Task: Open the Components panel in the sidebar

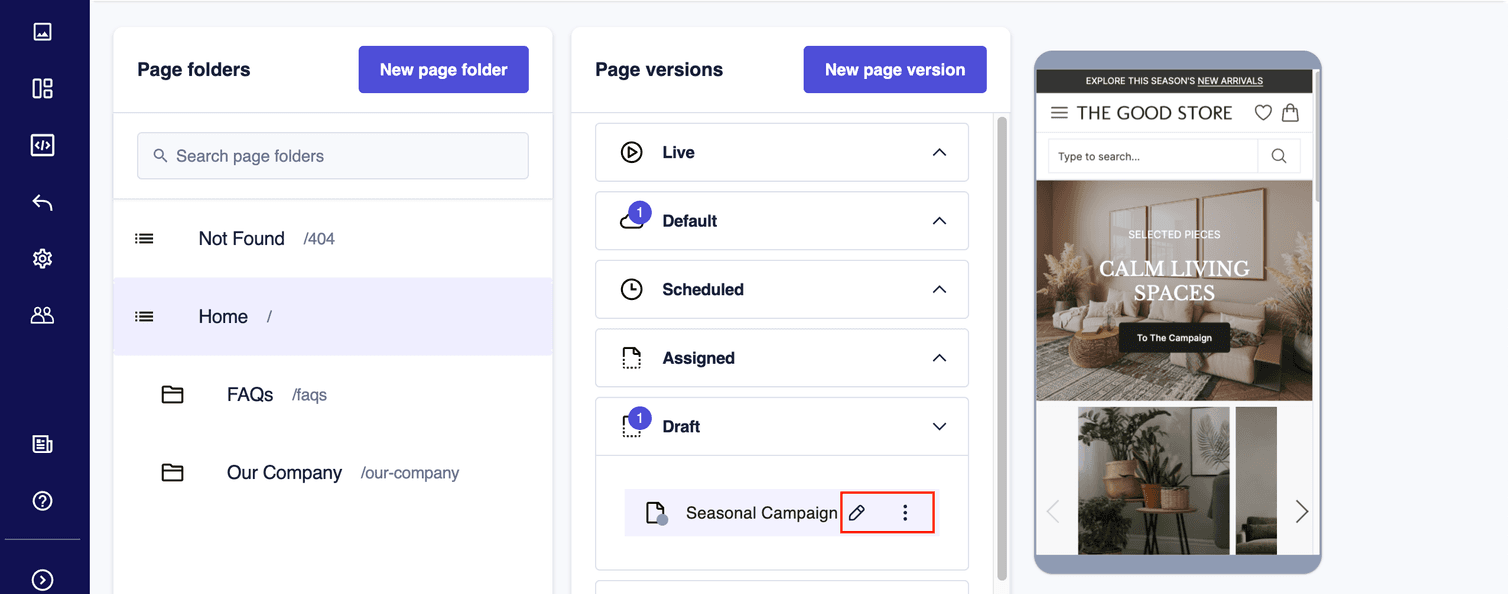Action: click(x=42, y=88)
